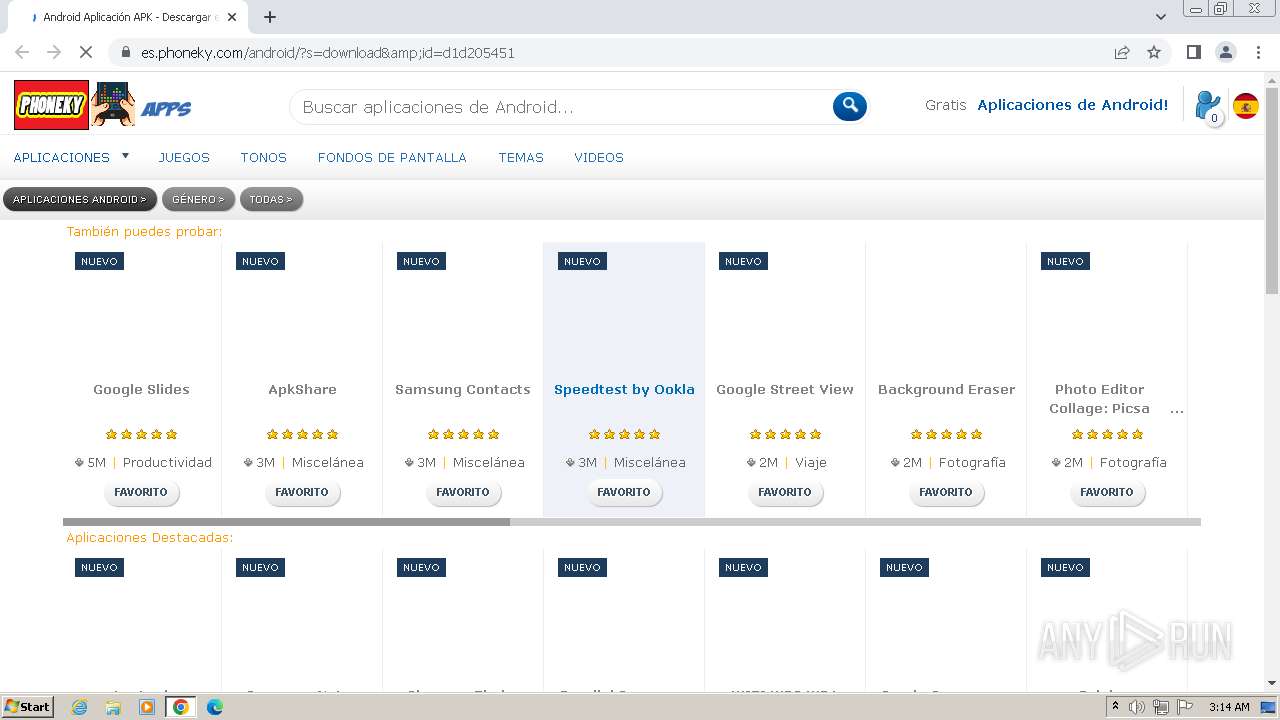This screenshot has height=720, width=1280.
Task: Favorite the Photo Editor Collage app
Action: (1107, 492)
